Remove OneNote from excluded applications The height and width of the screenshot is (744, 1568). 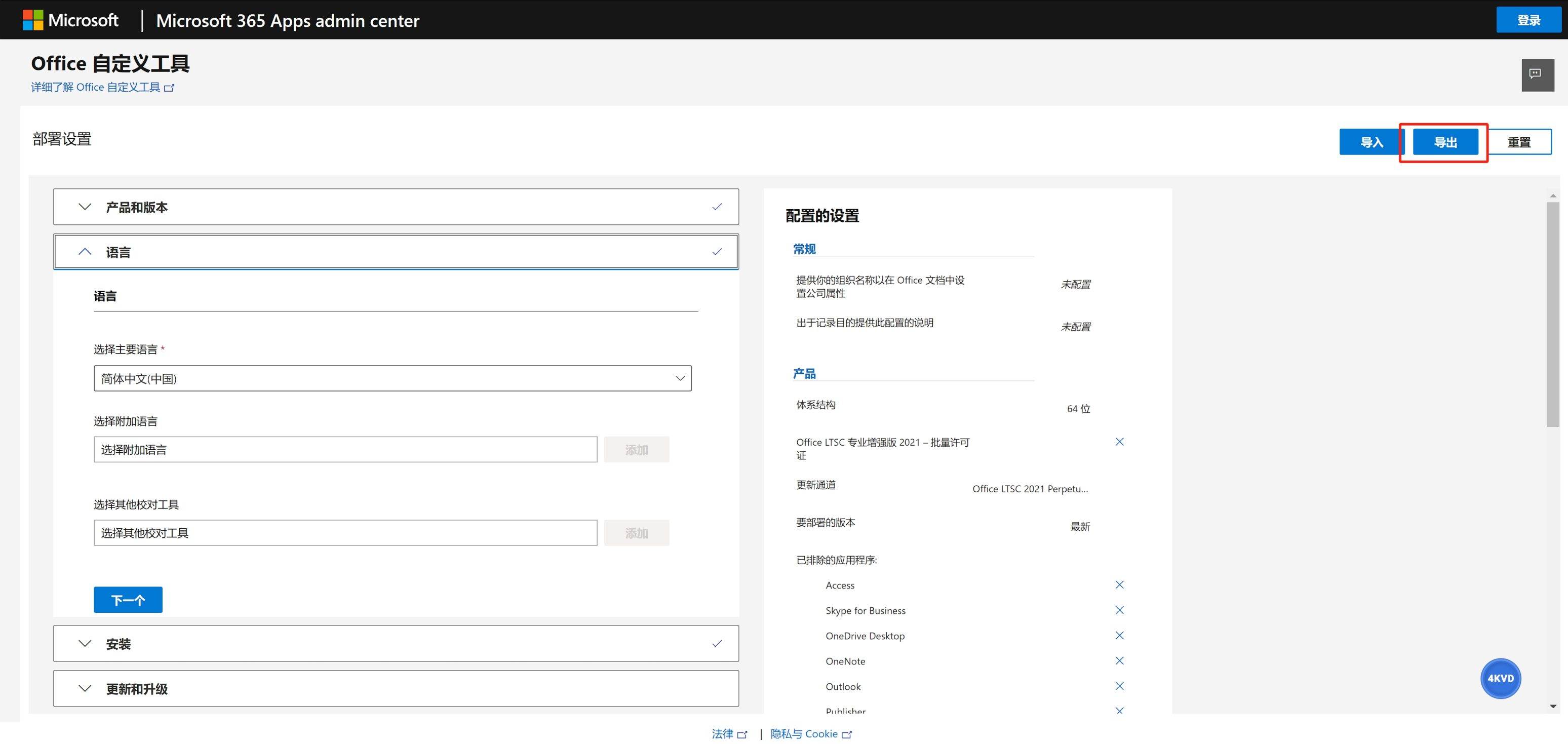coord(1119,660)
